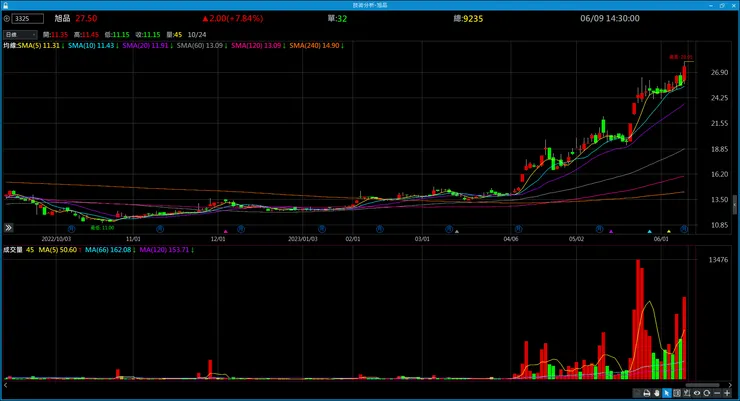Click the price change ▲2.00(+7.84%)
The width and height of the screenshot is (740, 401).
pos(233,18)
